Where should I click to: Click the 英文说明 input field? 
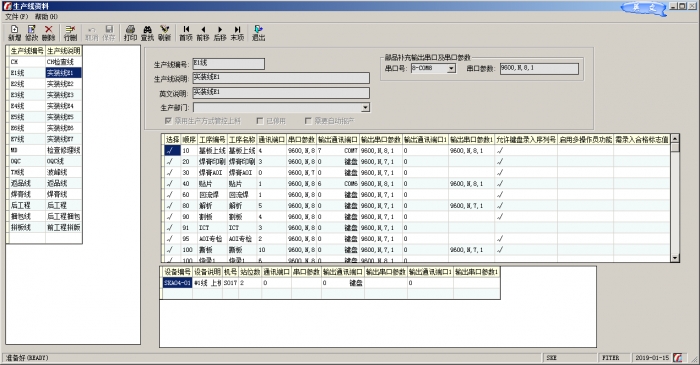(x=281, y=93)
